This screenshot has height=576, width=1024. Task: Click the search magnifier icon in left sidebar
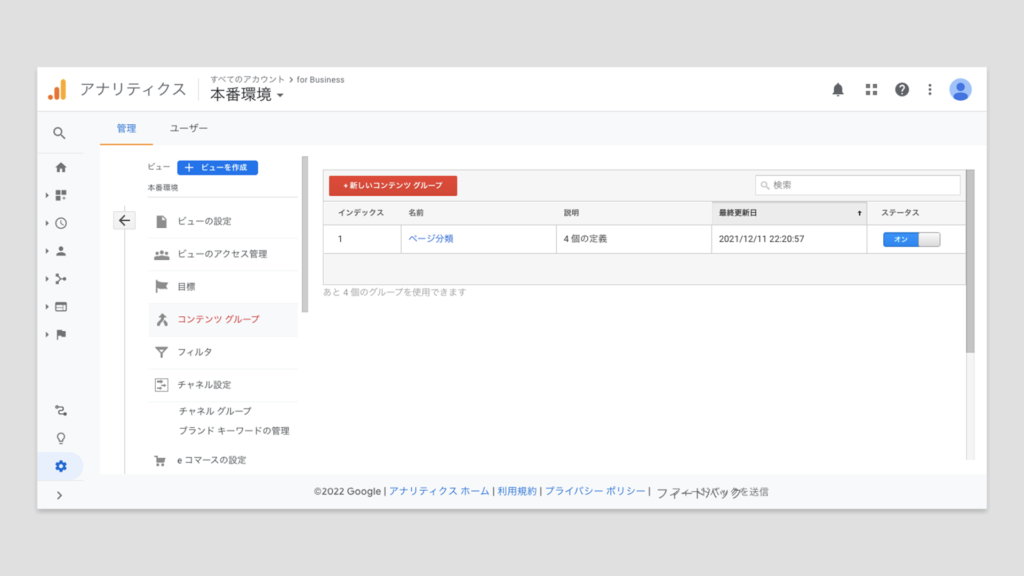click(60, 133)
